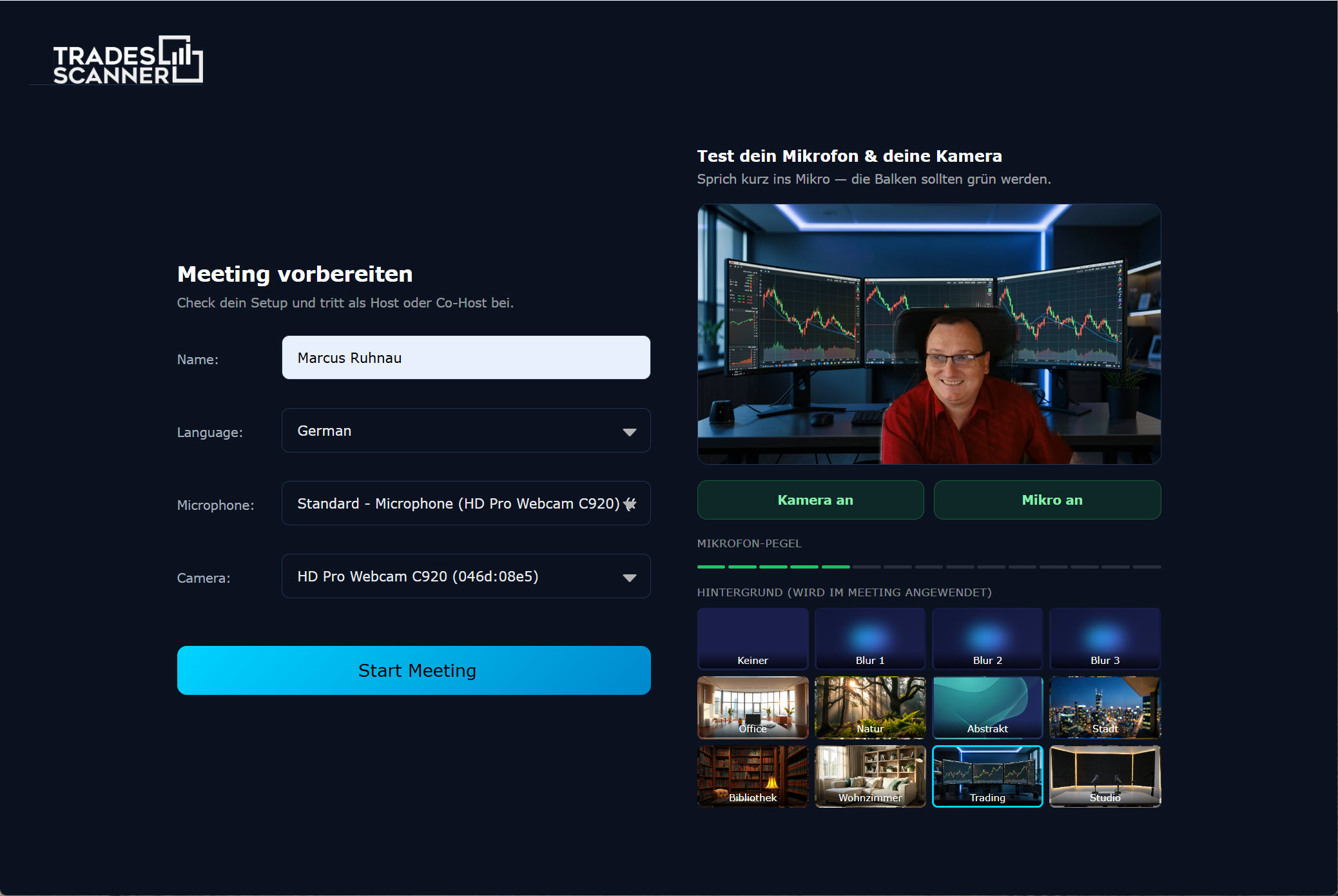
Task: Toggle the Kamera an button
Action: (810, 500)
